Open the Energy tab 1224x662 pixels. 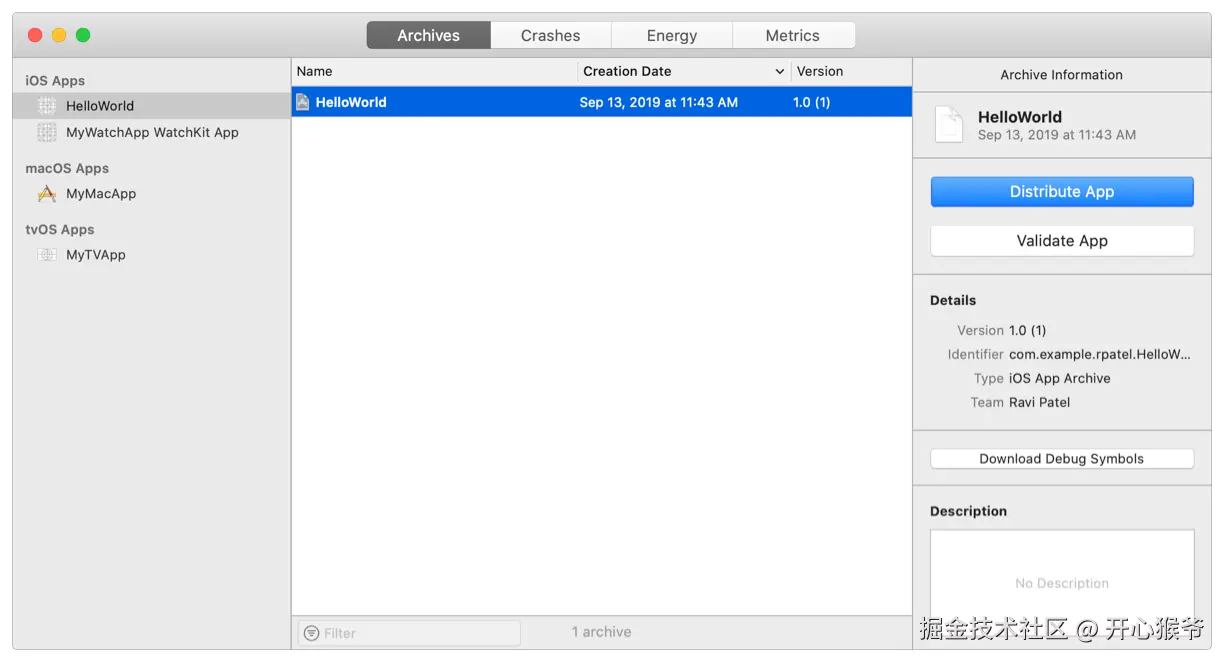(672, 35)
